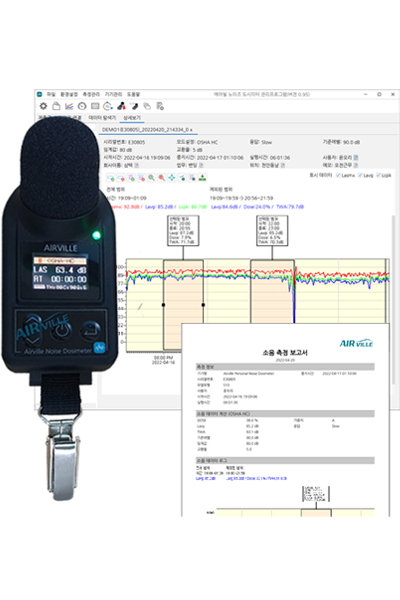This screenshot has width=400, height=600.
Task: Toggle the Lasmx display checkbox
Action: click(338, 175)
